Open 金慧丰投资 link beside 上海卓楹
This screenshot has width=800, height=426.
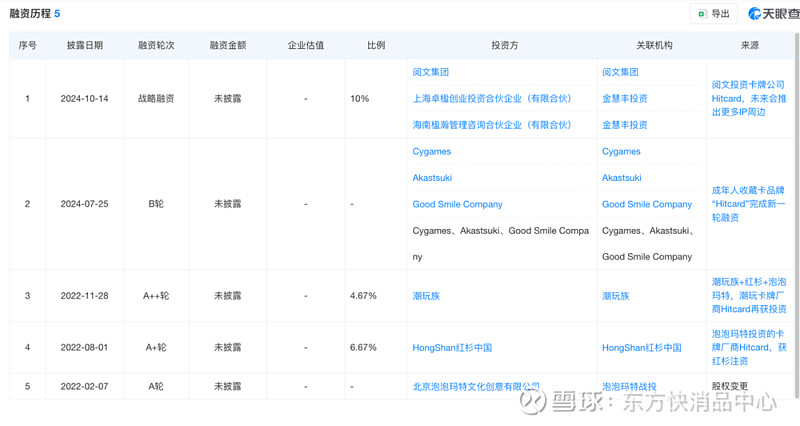tap(624, 98)
